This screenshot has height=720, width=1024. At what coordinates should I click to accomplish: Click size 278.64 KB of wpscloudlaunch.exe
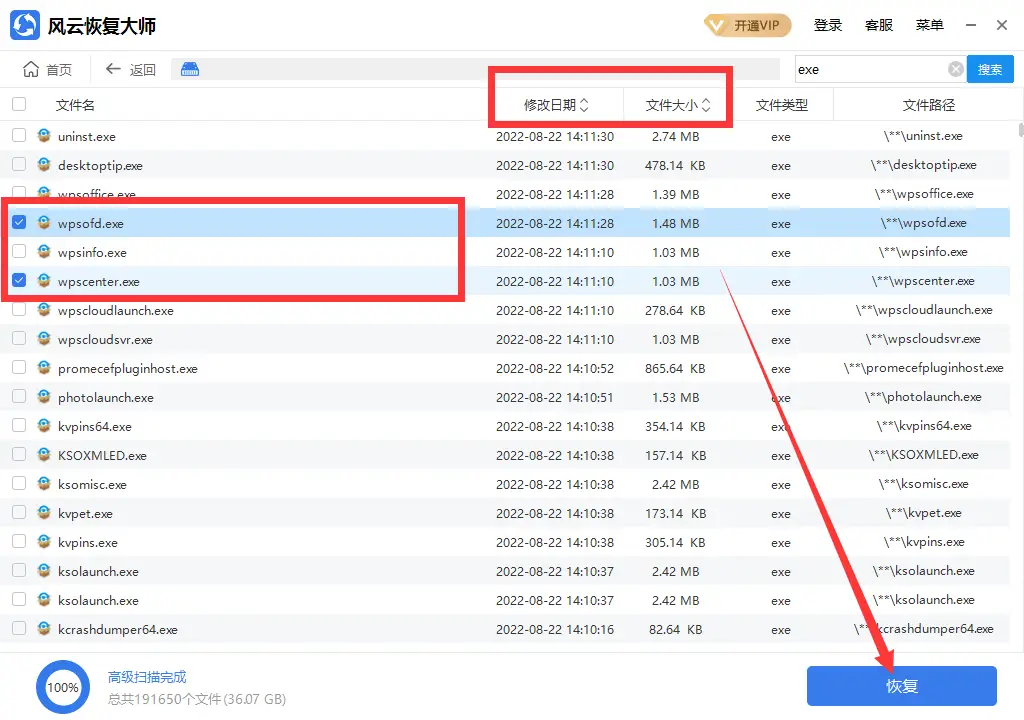click(x=675, y=310)
